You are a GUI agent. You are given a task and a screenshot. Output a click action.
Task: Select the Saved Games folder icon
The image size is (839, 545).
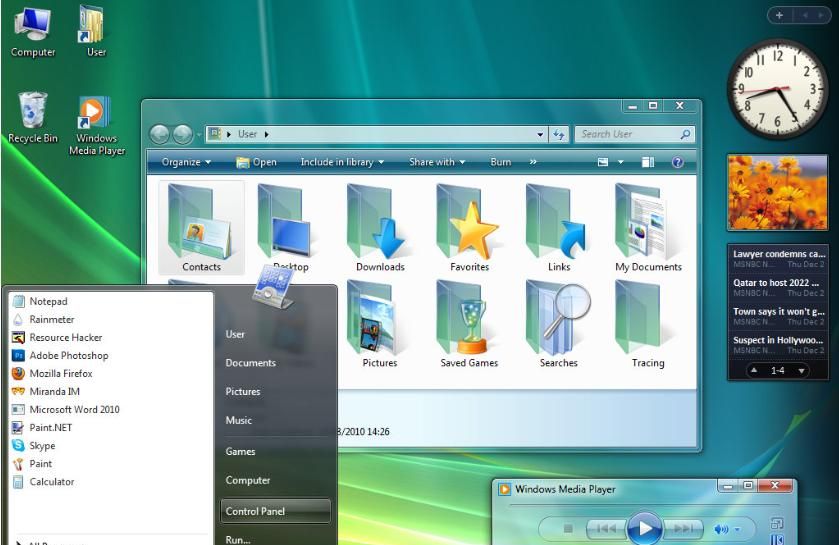point(469,324)
